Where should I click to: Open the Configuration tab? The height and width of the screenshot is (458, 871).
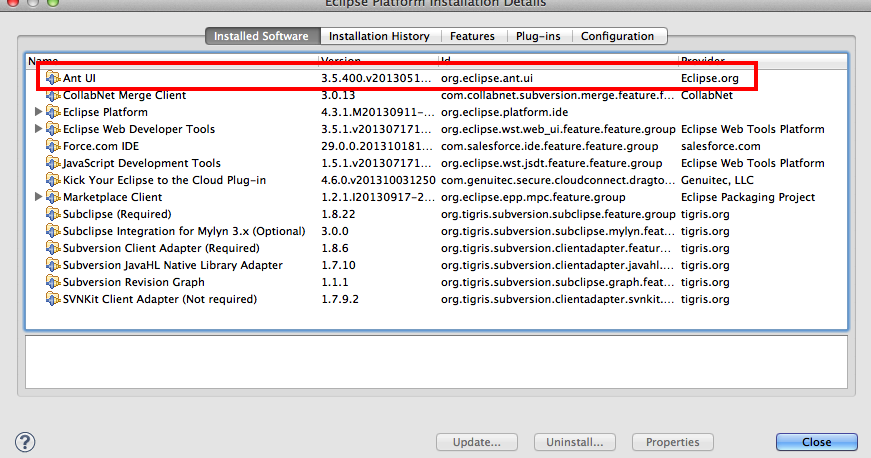point(618,36)
